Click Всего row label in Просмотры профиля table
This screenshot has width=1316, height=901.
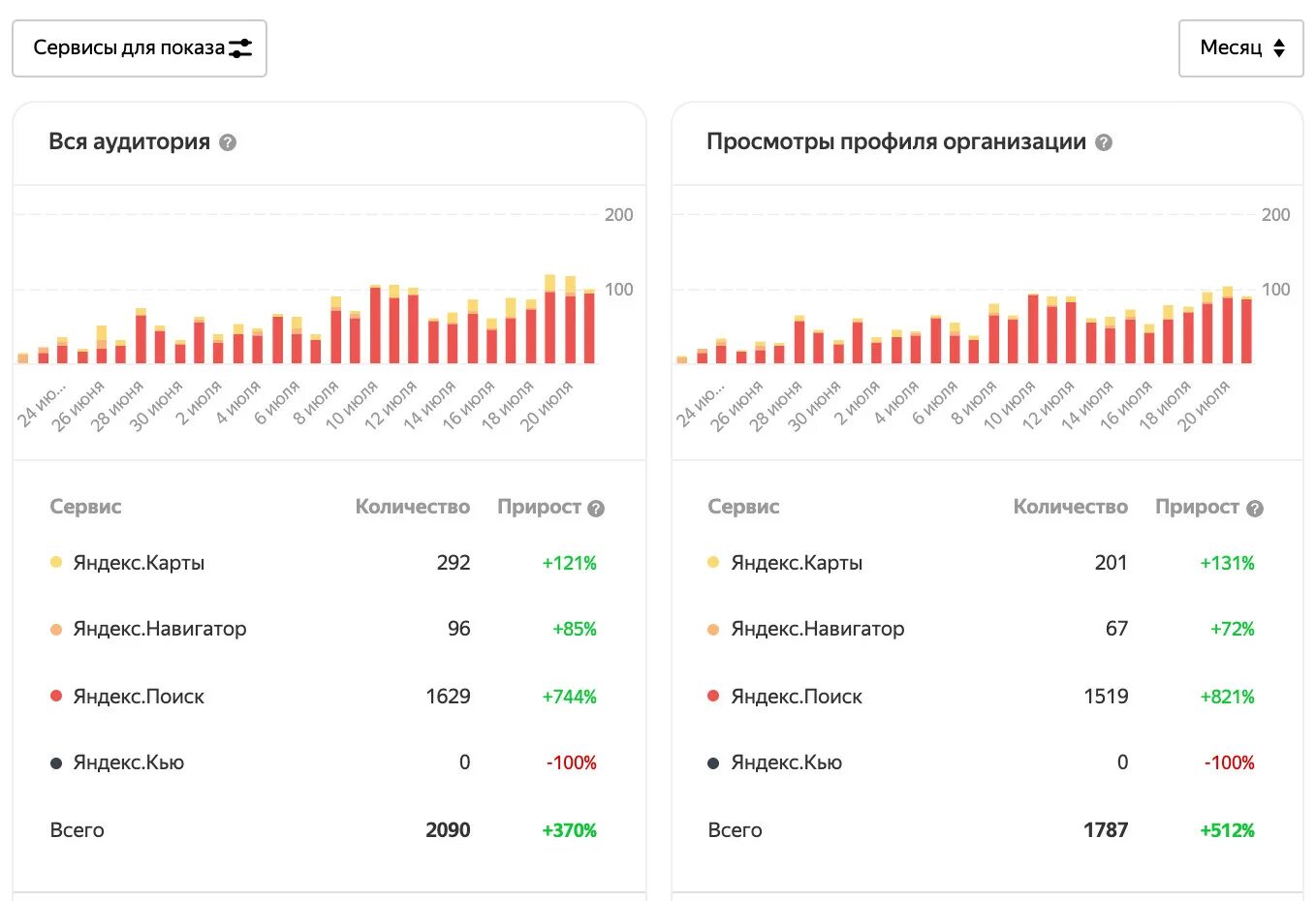pyautogui.click(x=735, y=830)
